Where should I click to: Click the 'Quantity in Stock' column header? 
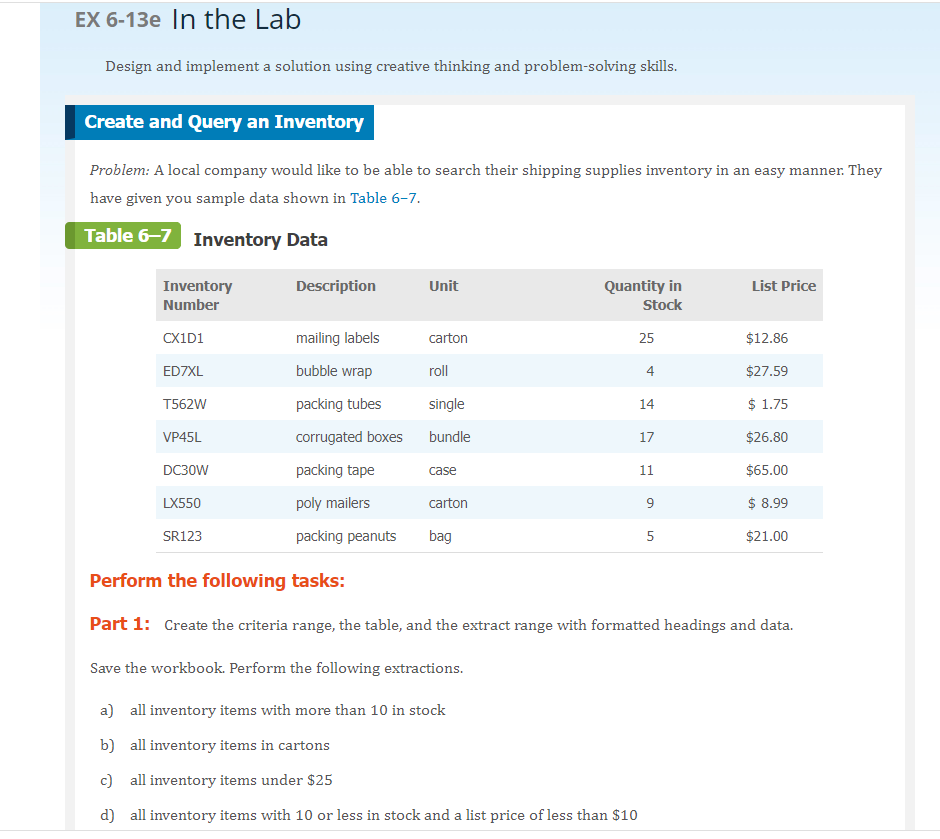pos(643,295)
